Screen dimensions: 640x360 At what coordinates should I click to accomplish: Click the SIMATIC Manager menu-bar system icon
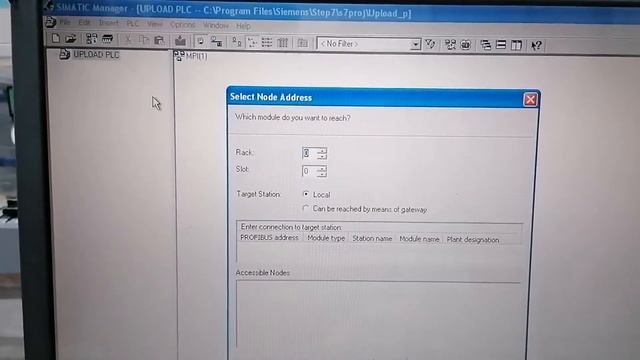[x=50, y=22]
